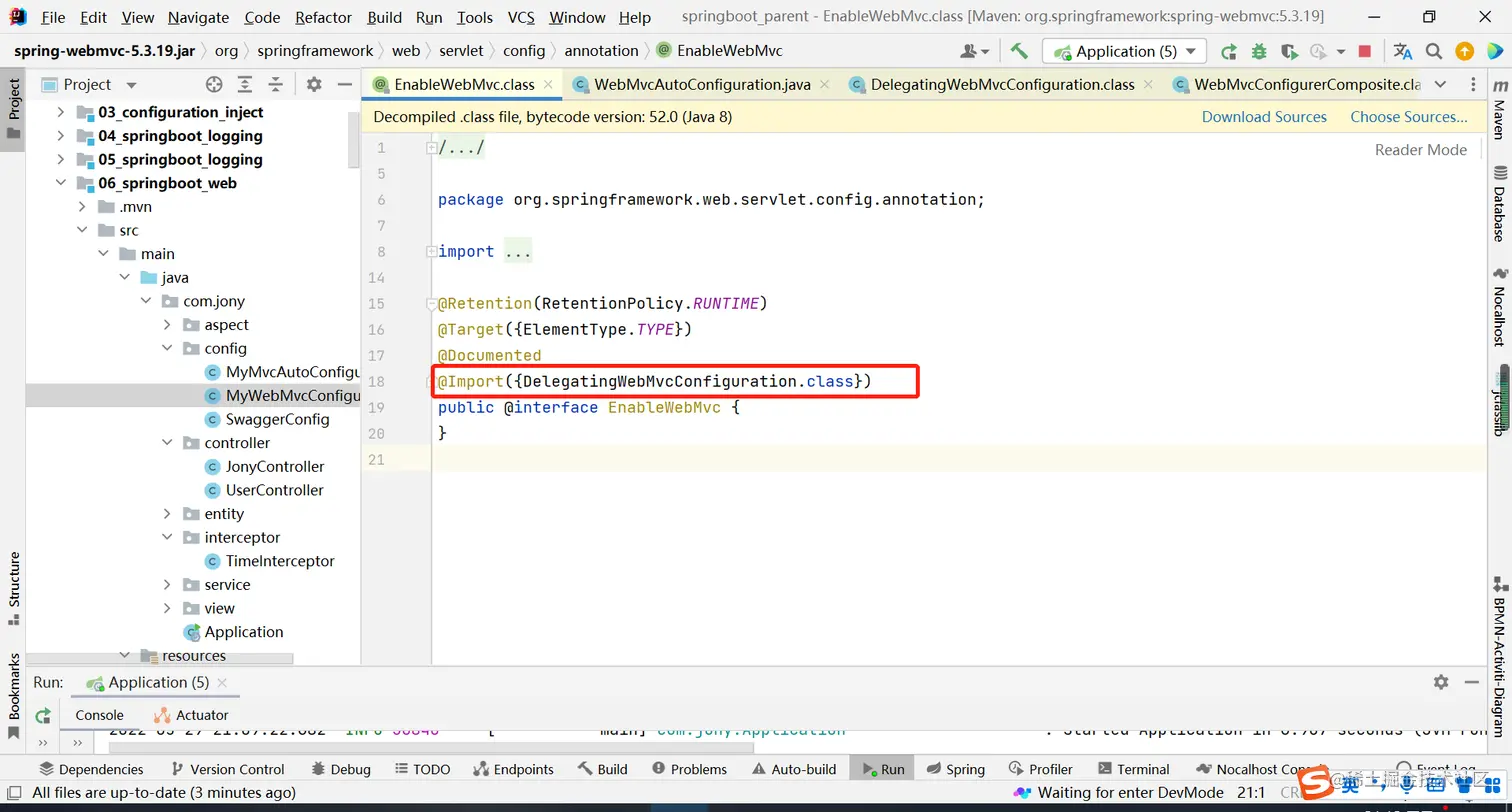Expand the .mvn folder

[x=82, y=207]
